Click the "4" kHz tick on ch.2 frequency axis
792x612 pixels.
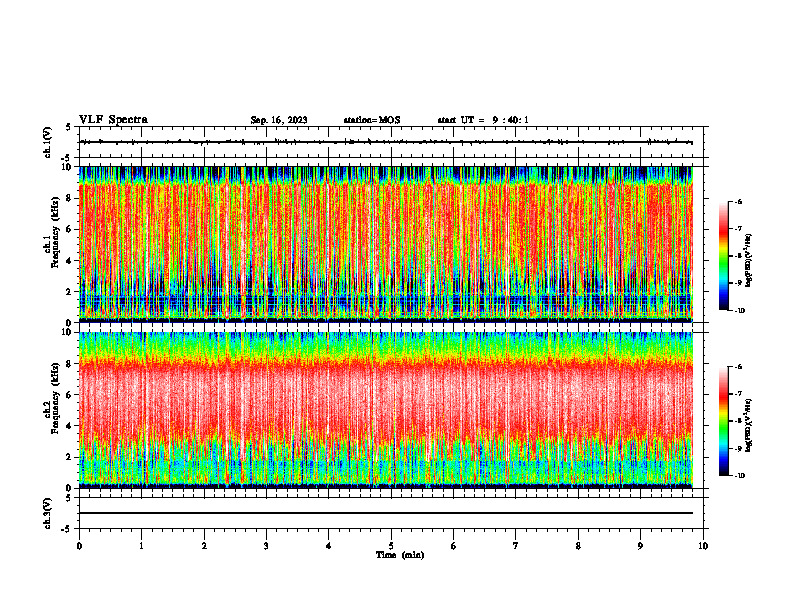pyautogui.click(x=70, y=426)
